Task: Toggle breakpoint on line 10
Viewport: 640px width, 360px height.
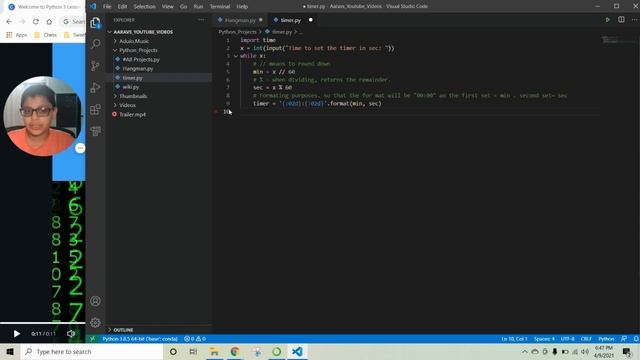Action: [216, 111]
